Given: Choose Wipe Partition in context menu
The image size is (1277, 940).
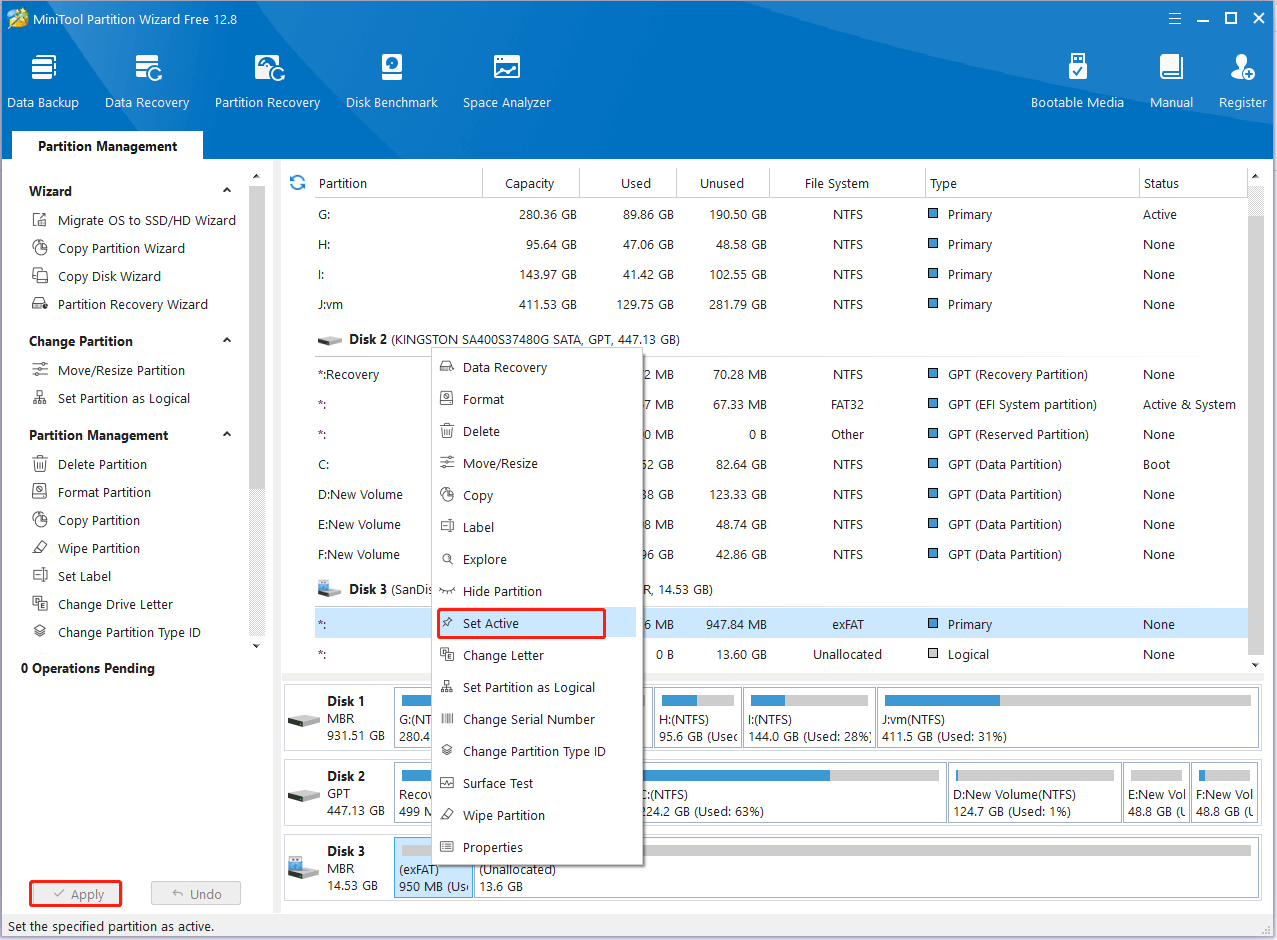Looking at the screenshot, I should (537, 815).
